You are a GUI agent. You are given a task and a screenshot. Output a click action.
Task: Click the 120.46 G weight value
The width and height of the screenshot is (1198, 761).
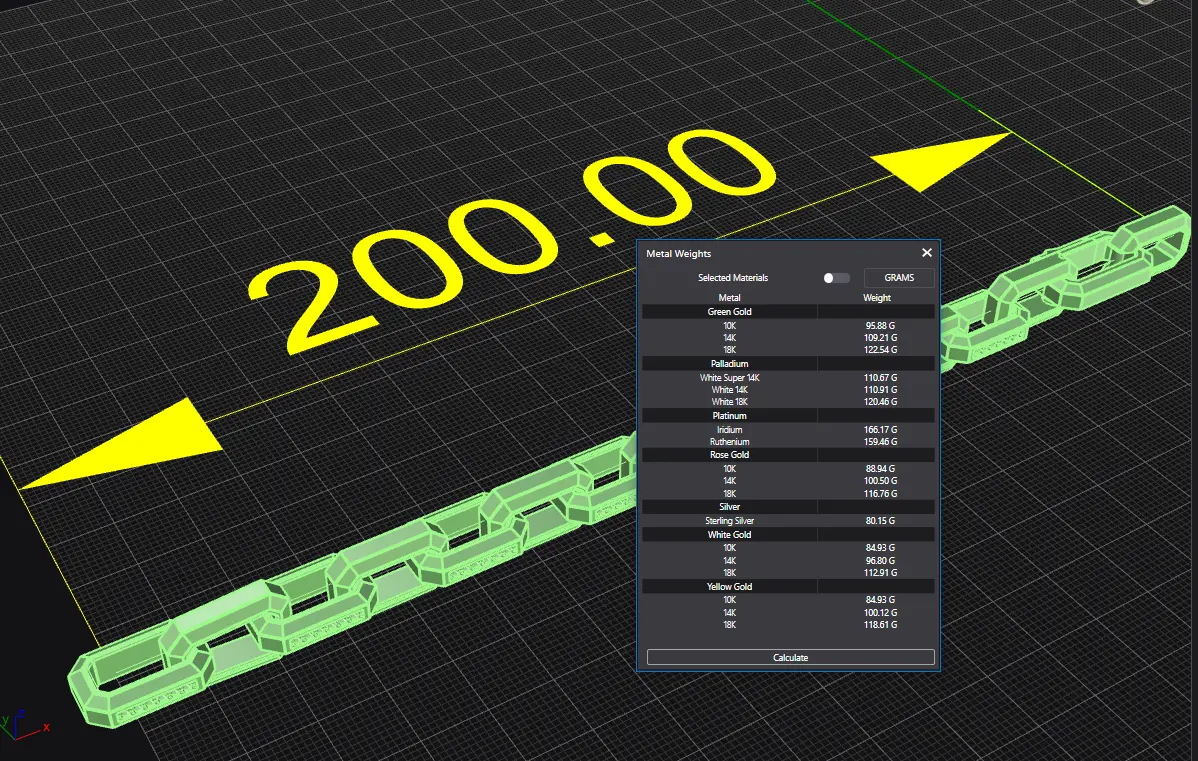click(880, 402)
